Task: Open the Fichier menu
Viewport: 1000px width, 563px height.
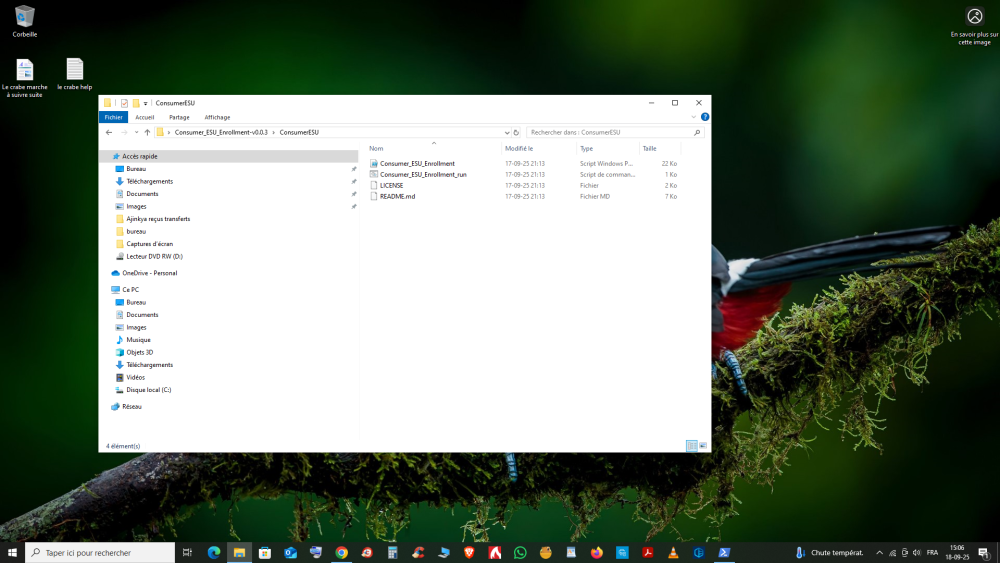Action: pos(113,117)
